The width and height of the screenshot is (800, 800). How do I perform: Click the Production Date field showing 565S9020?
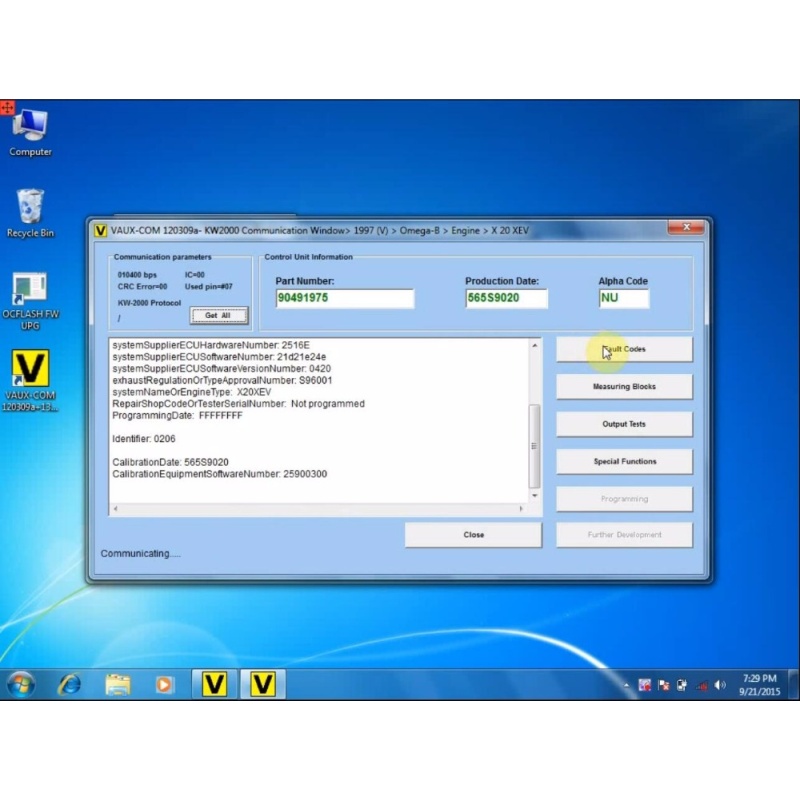[x=506, y=298]
